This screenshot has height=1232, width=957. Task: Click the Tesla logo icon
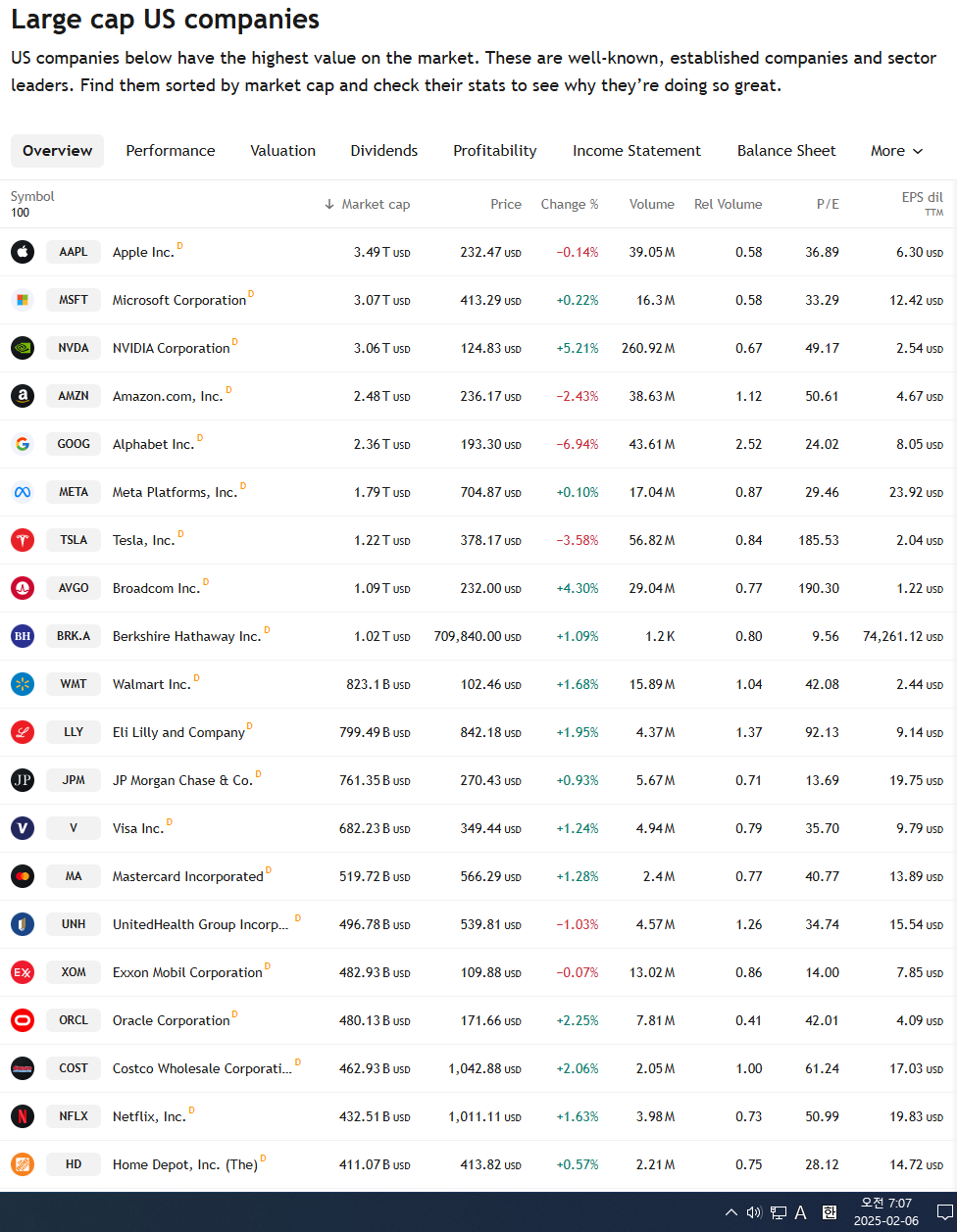[23, 540]
